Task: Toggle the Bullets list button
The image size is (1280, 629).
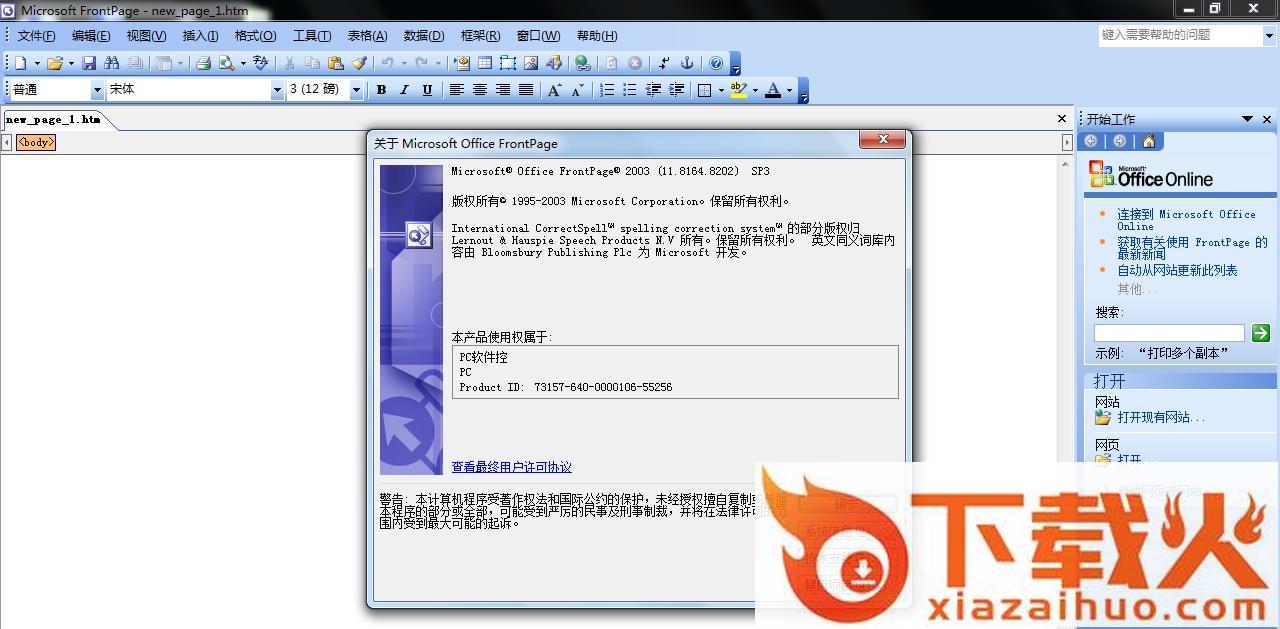Action: pos(630,90)
